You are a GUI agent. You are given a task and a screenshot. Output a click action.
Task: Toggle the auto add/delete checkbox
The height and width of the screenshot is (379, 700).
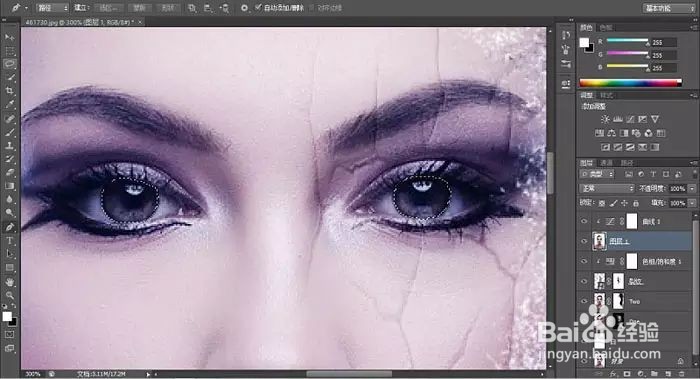[x=258, y=8]
